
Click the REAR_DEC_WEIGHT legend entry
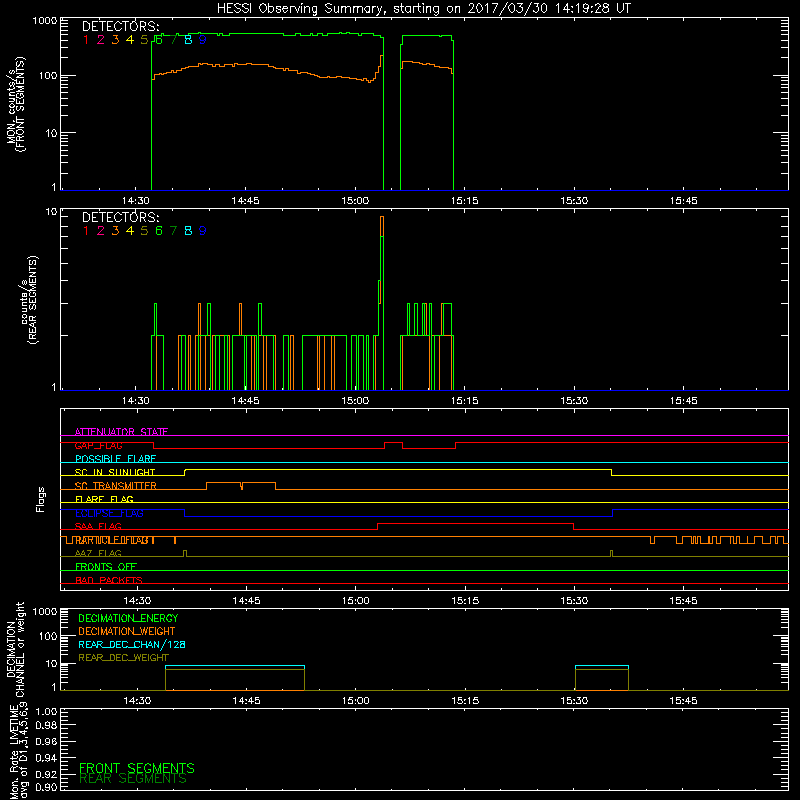point(123,658)
